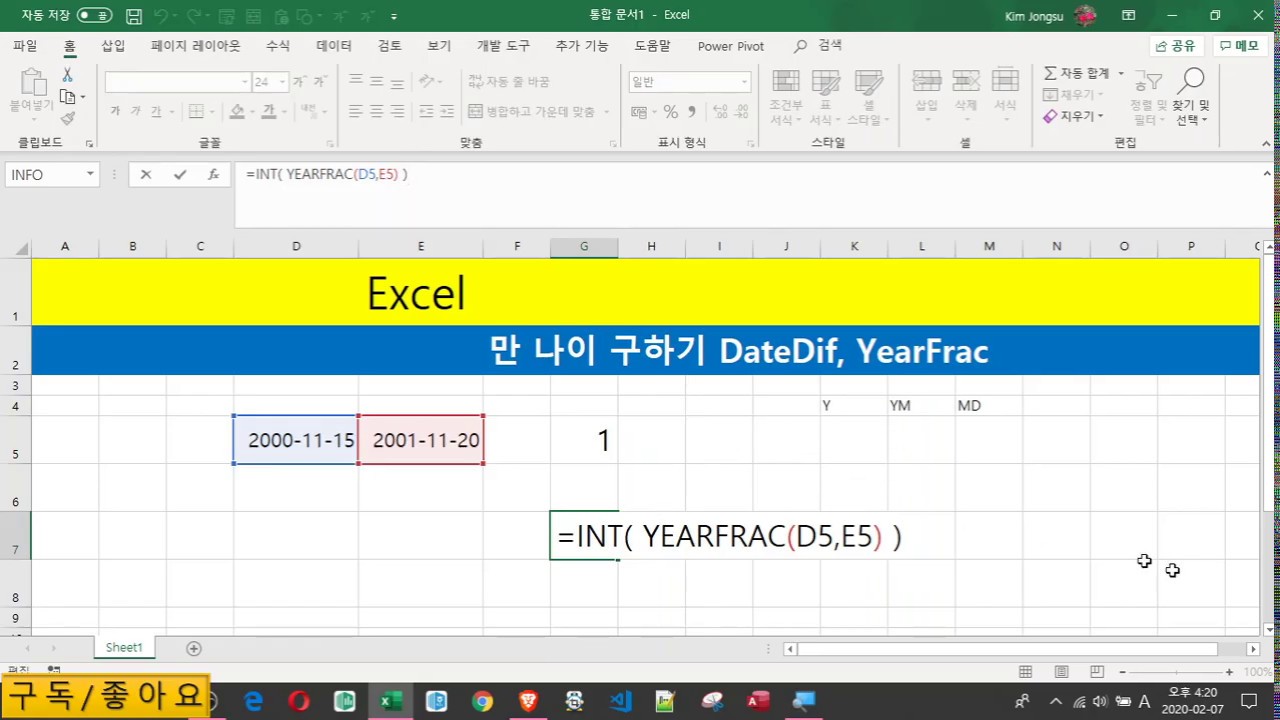Click the borders icon
Screen dimensions: 1280x720
click(196, 112)
